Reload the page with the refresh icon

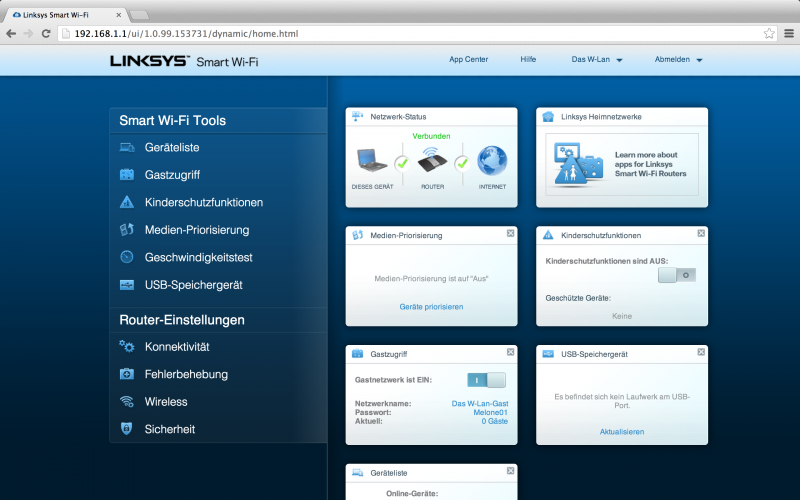tap(46, 34)
